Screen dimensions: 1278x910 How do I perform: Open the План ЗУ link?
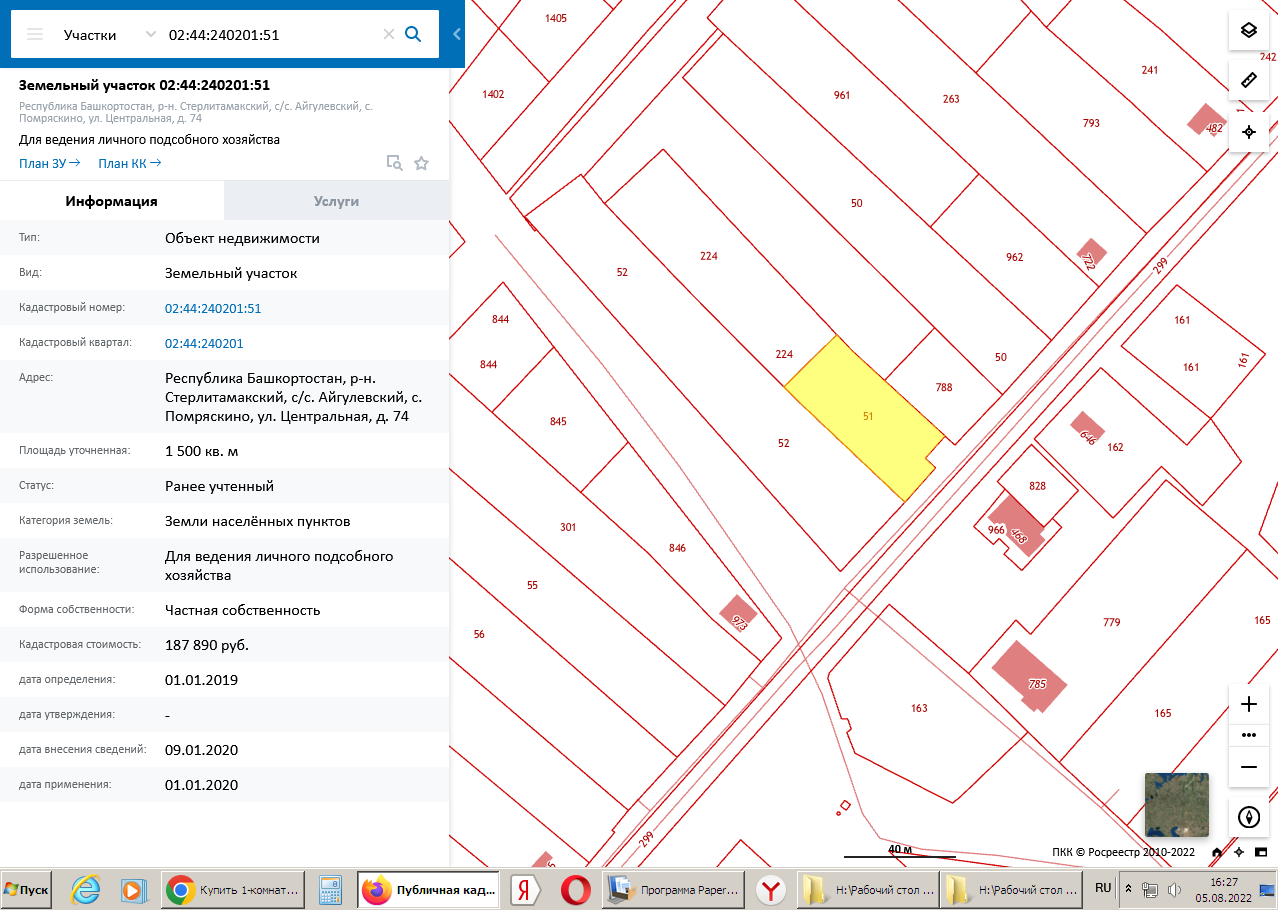click(x=46, y=163)
